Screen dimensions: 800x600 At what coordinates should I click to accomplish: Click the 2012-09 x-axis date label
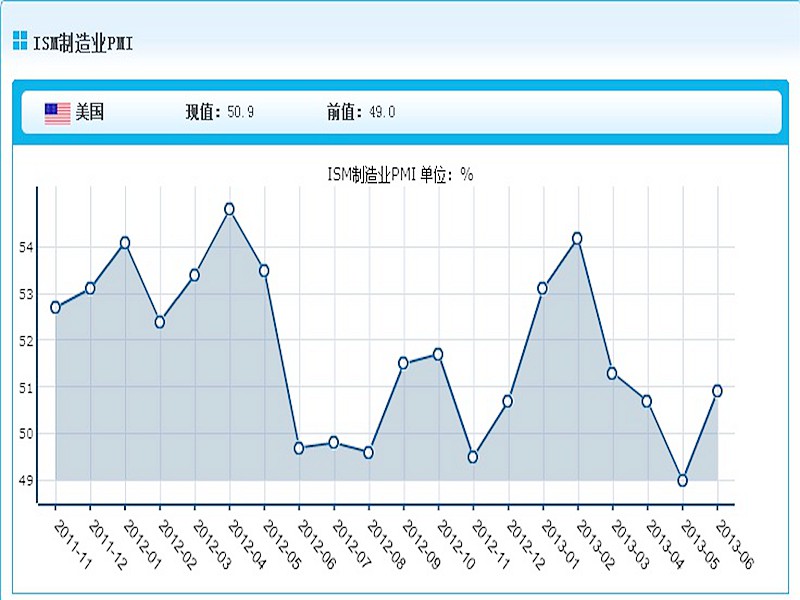[x=421, y=544]
